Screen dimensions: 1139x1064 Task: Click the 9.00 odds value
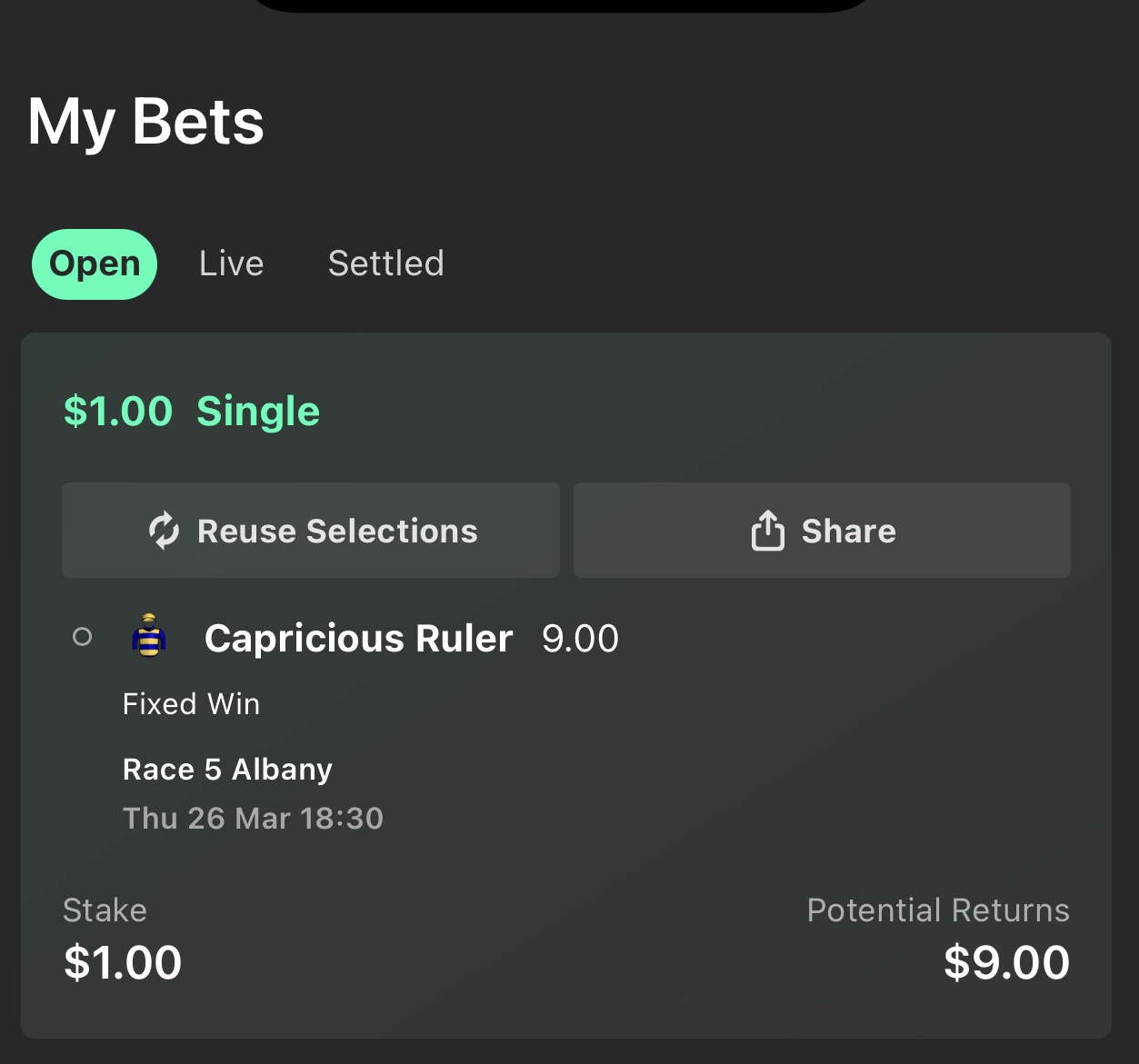580,639
